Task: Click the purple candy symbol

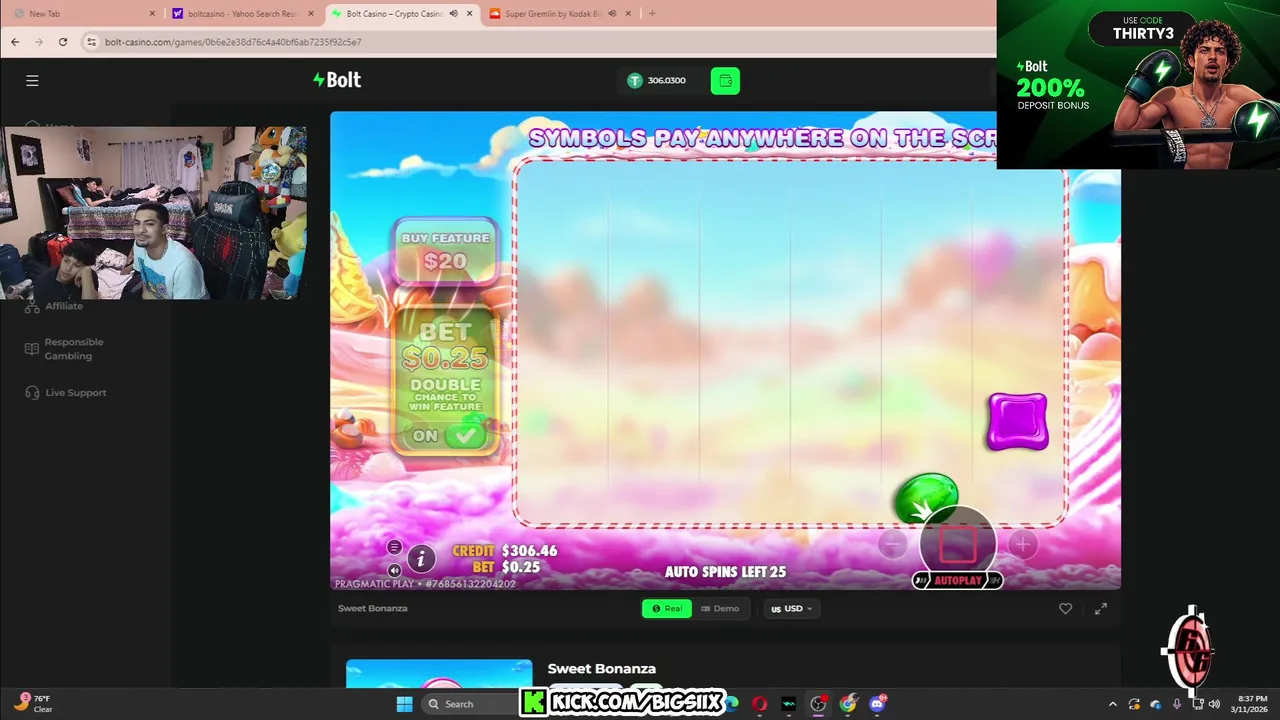Action: (x=1018, y=421)
